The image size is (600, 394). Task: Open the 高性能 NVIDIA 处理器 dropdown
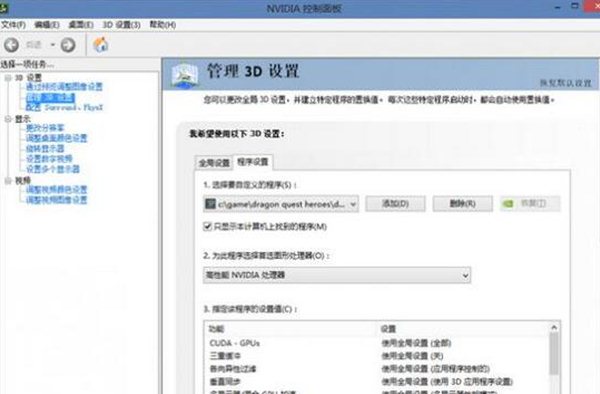pos(337,275)
